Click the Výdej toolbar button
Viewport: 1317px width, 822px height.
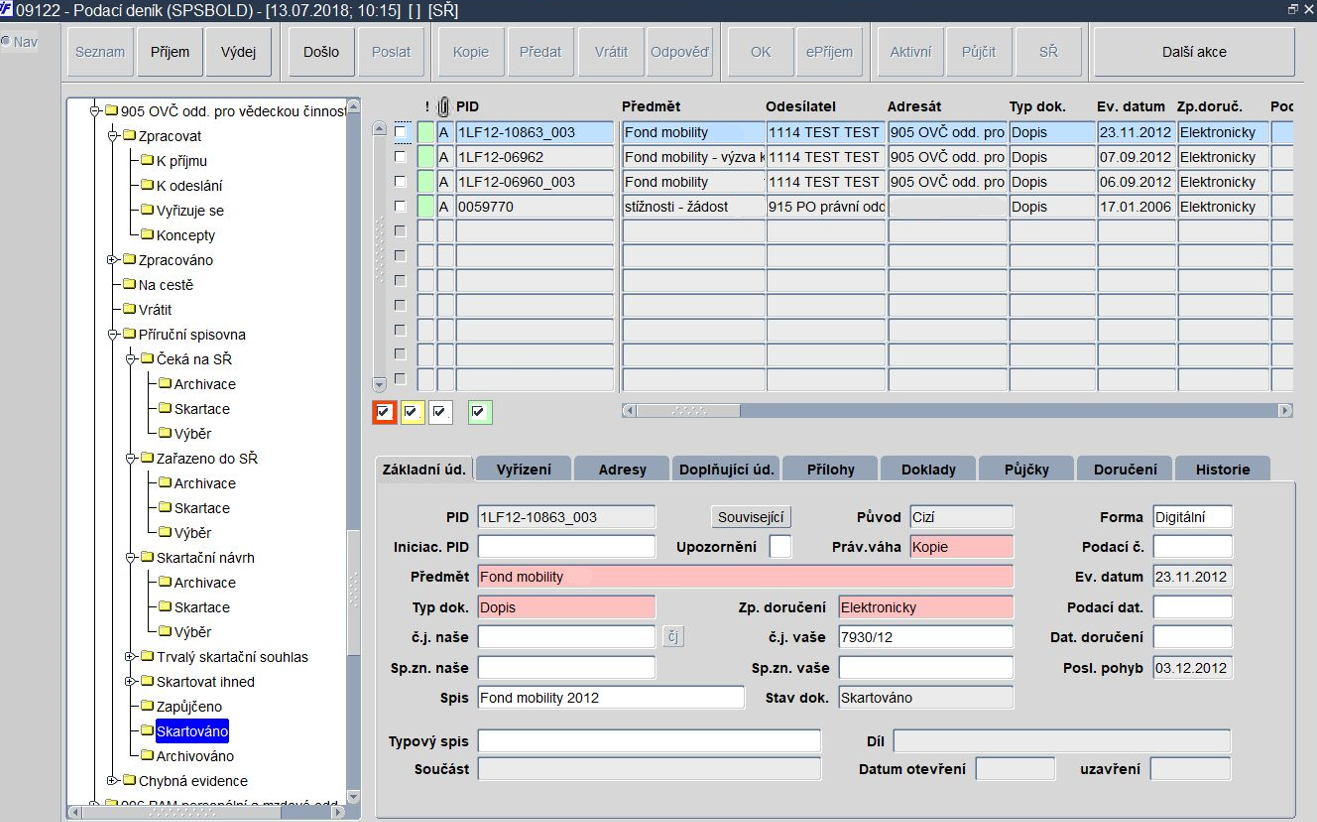point(238,52)
